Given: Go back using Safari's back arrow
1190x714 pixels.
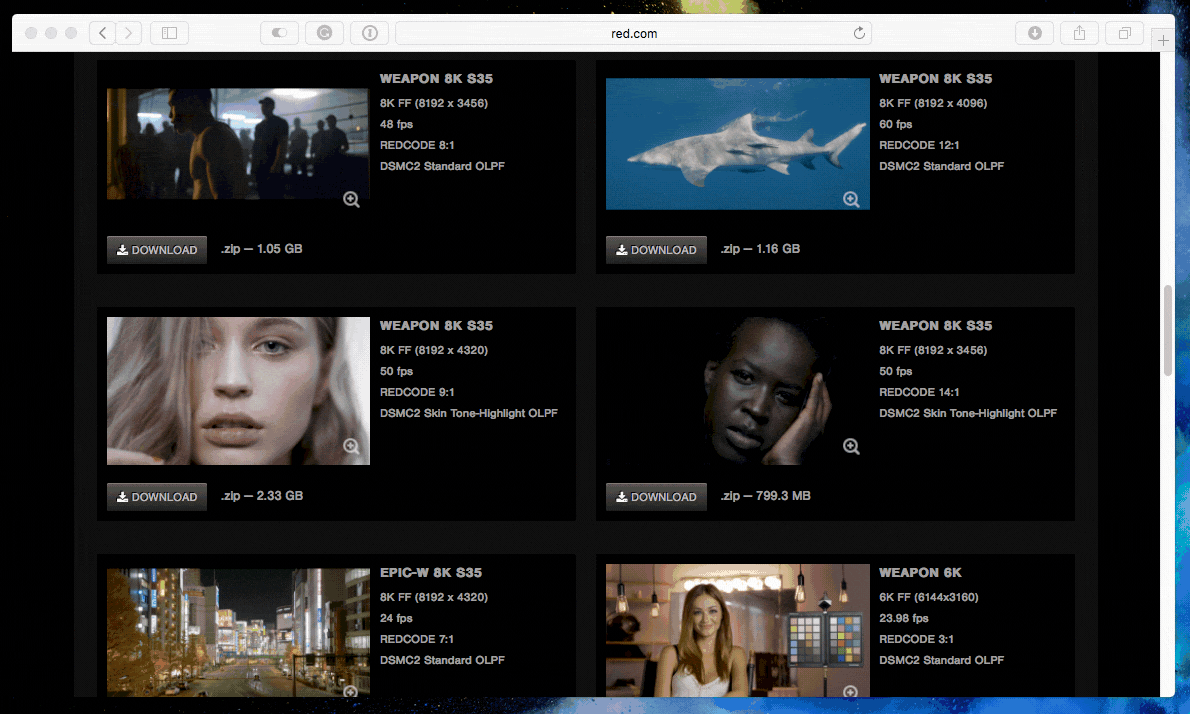Looking at the screenshot, I should pyautogui.click(x=102, y=33).
